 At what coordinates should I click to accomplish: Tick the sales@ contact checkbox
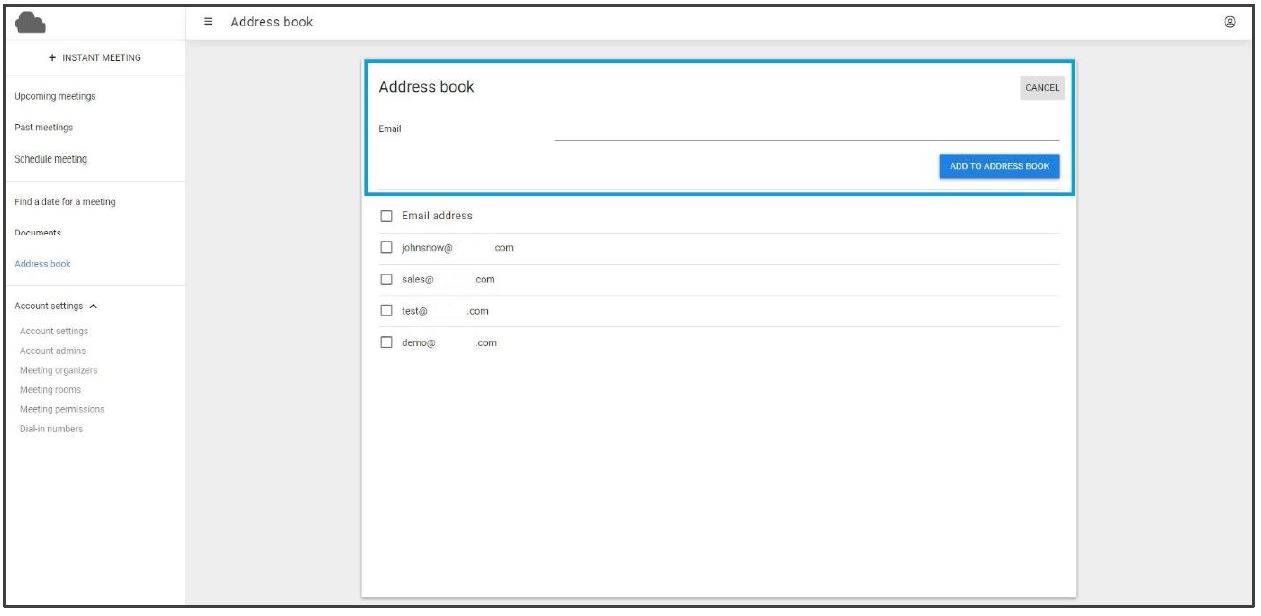tap(386, 280)
